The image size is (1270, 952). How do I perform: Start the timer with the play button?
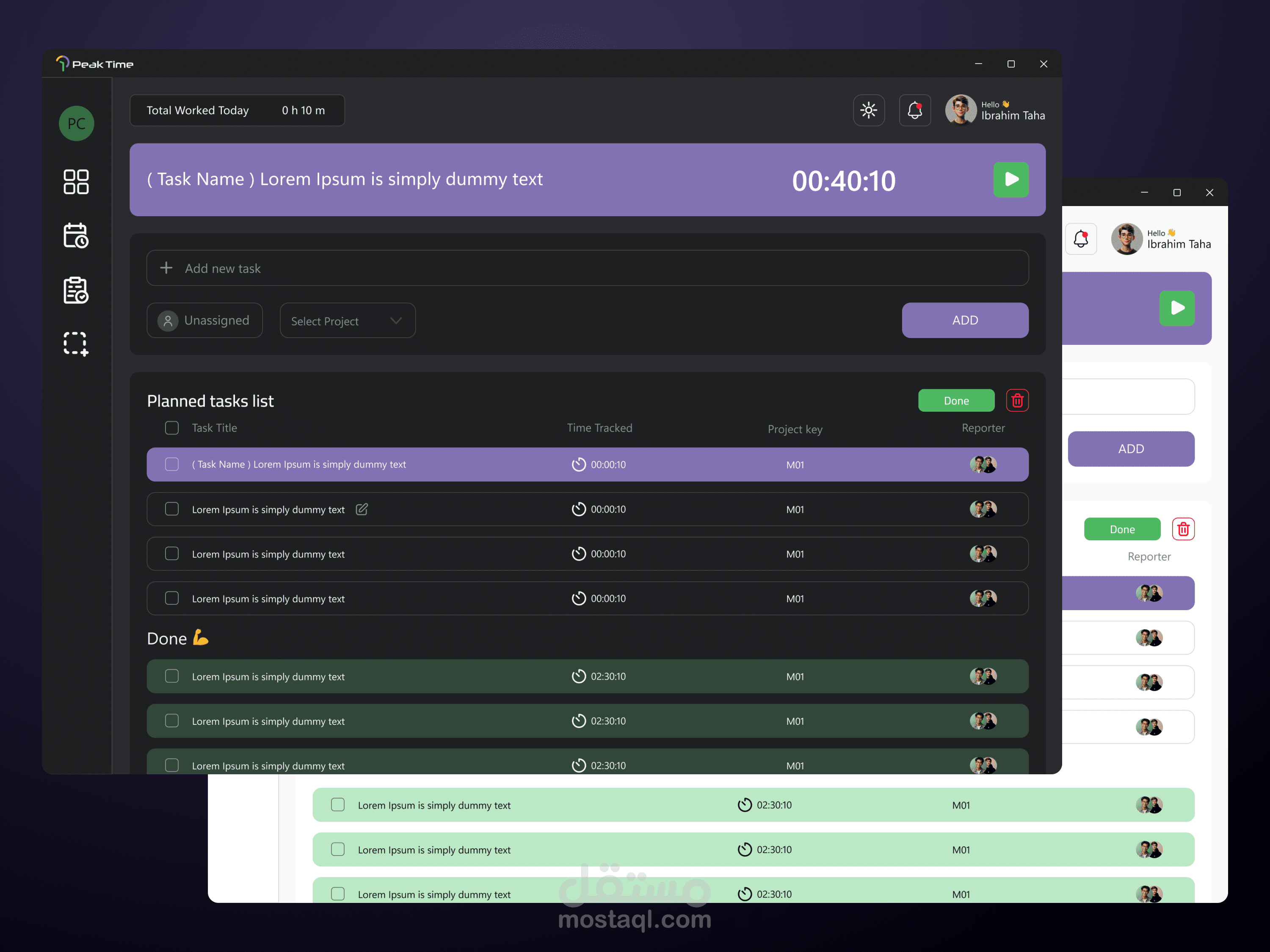[1010, 180]
